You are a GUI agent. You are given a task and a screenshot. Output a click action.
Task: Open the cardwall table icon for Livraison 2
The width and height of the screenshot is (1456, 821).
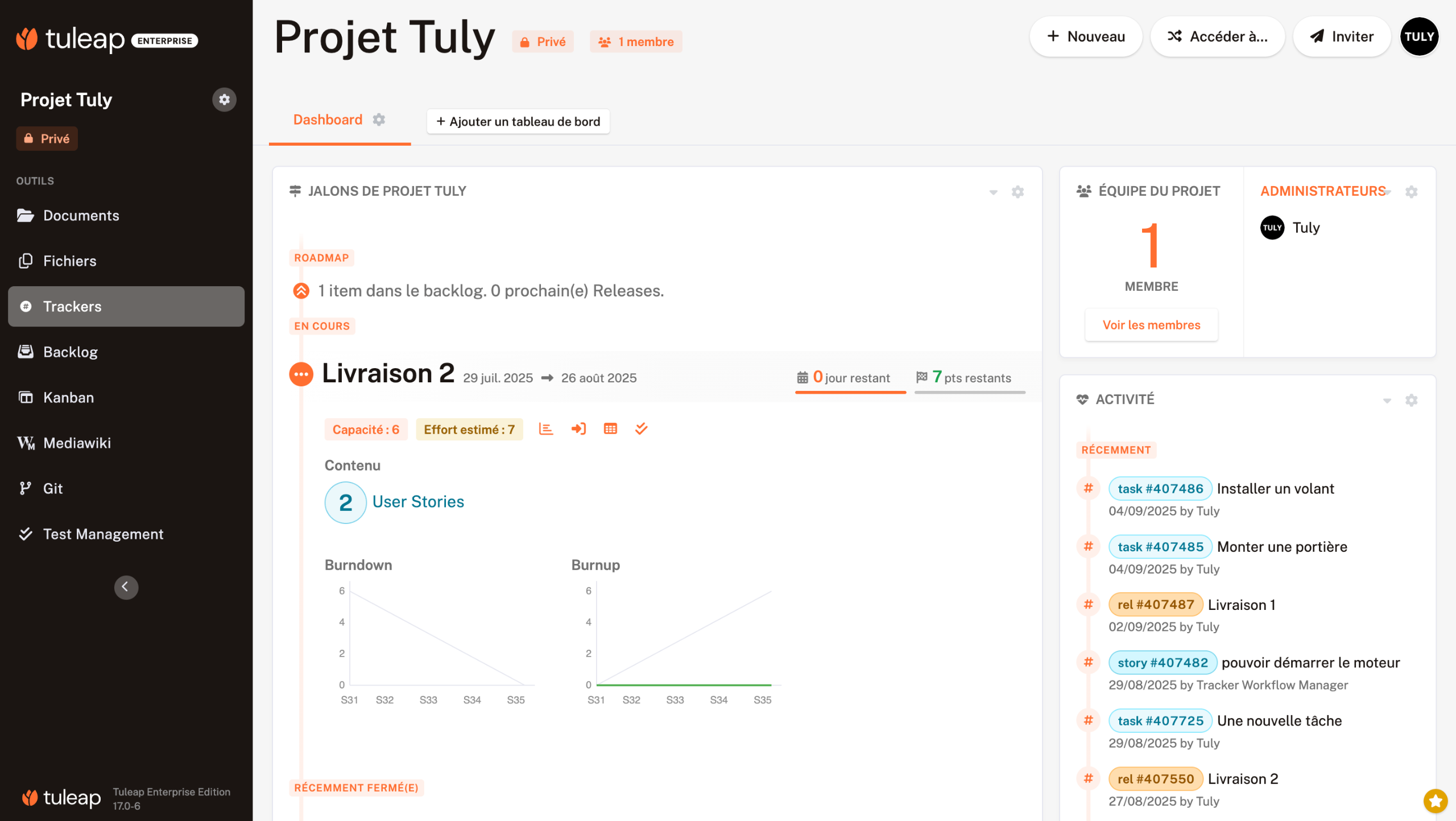click(x=610, y=429)
